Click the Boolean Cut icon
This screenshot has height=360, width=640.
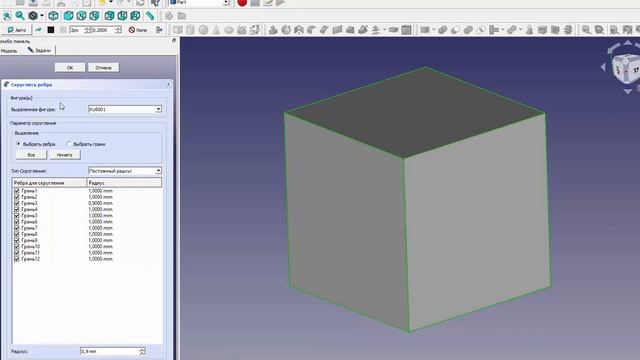[x=455, y=30]
